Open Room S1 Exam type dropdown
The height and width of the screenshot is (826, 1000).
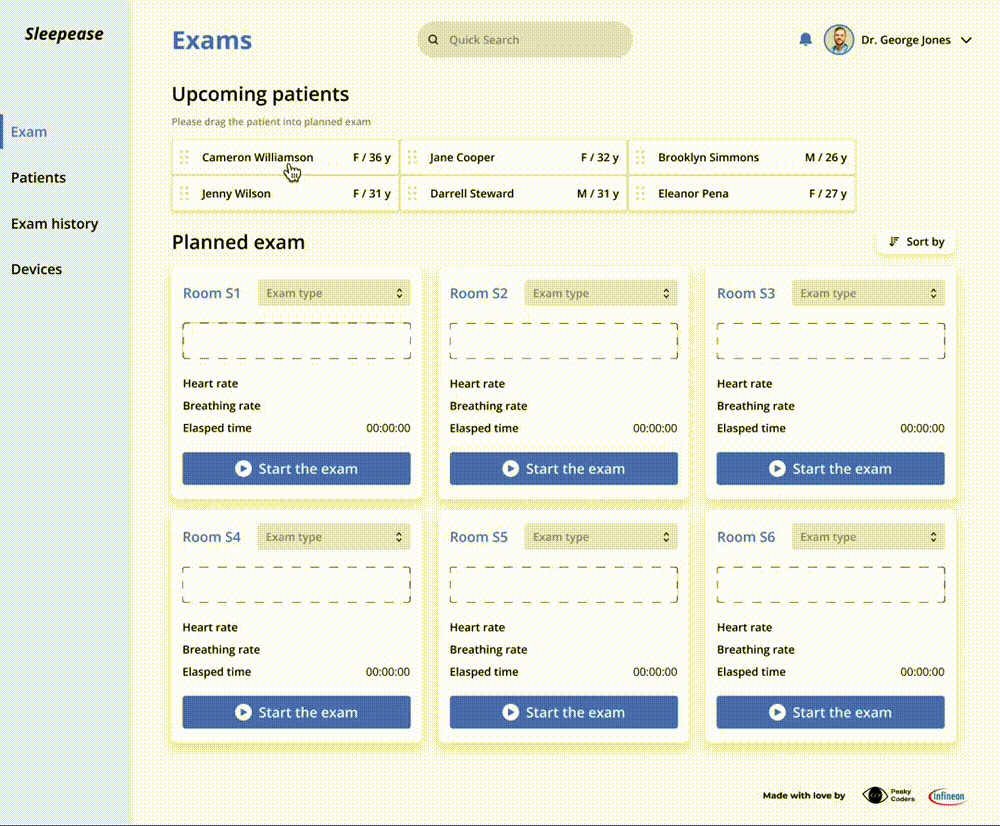[x=334, y=293]
